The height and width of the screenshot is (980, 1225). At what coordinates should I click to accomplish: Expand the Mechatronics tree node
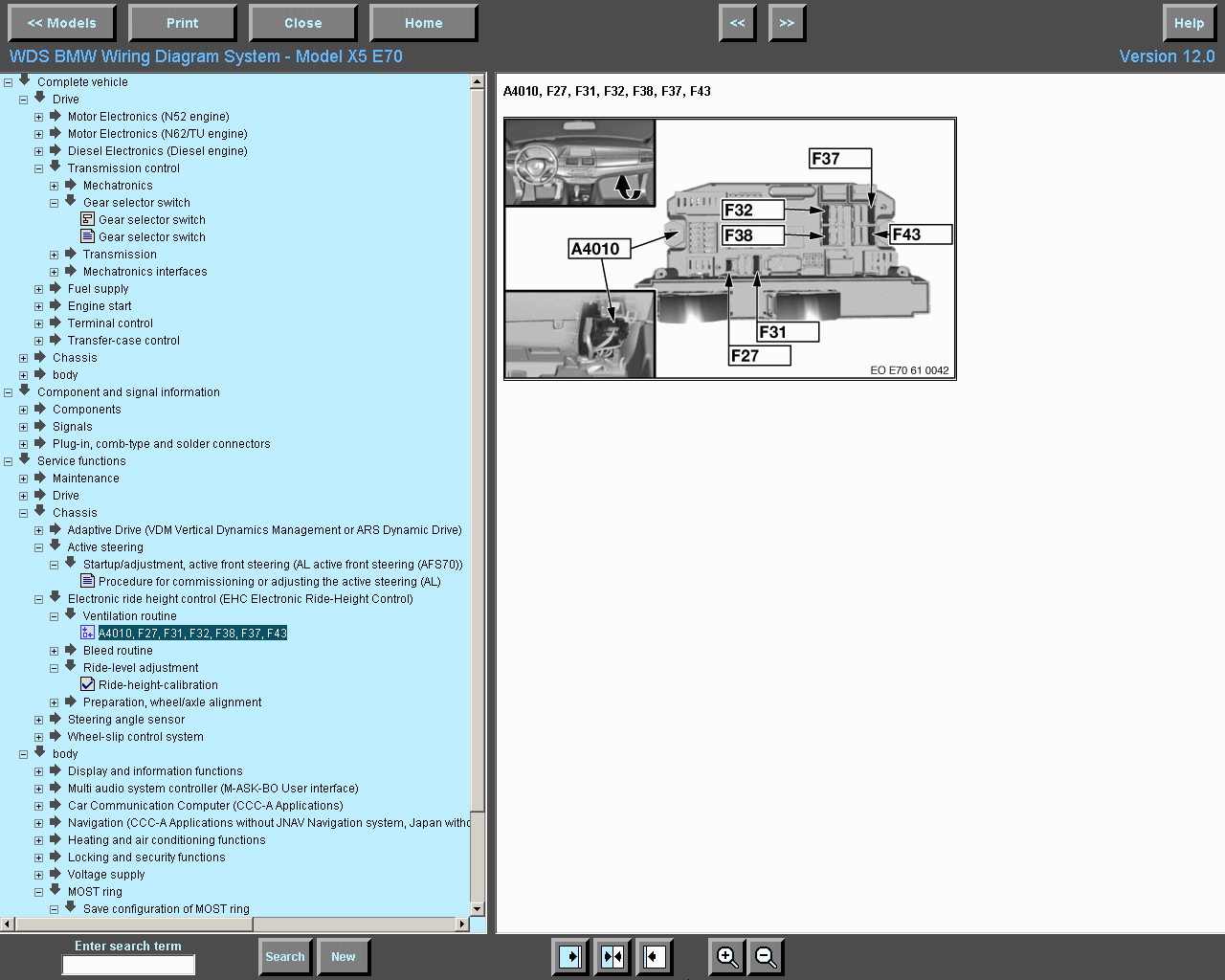pyautogui.click(x=55, y=186)
